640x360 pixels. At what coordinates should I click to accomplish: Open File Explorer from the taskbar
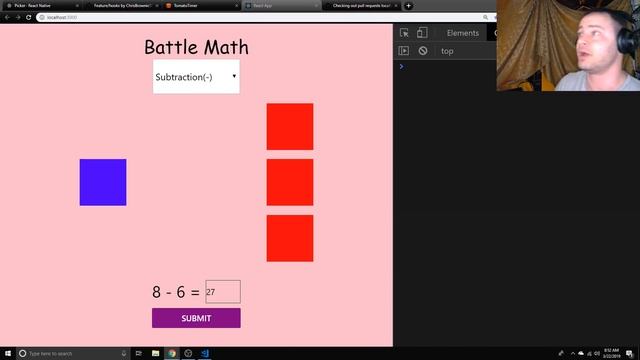[x=156, y=353]
